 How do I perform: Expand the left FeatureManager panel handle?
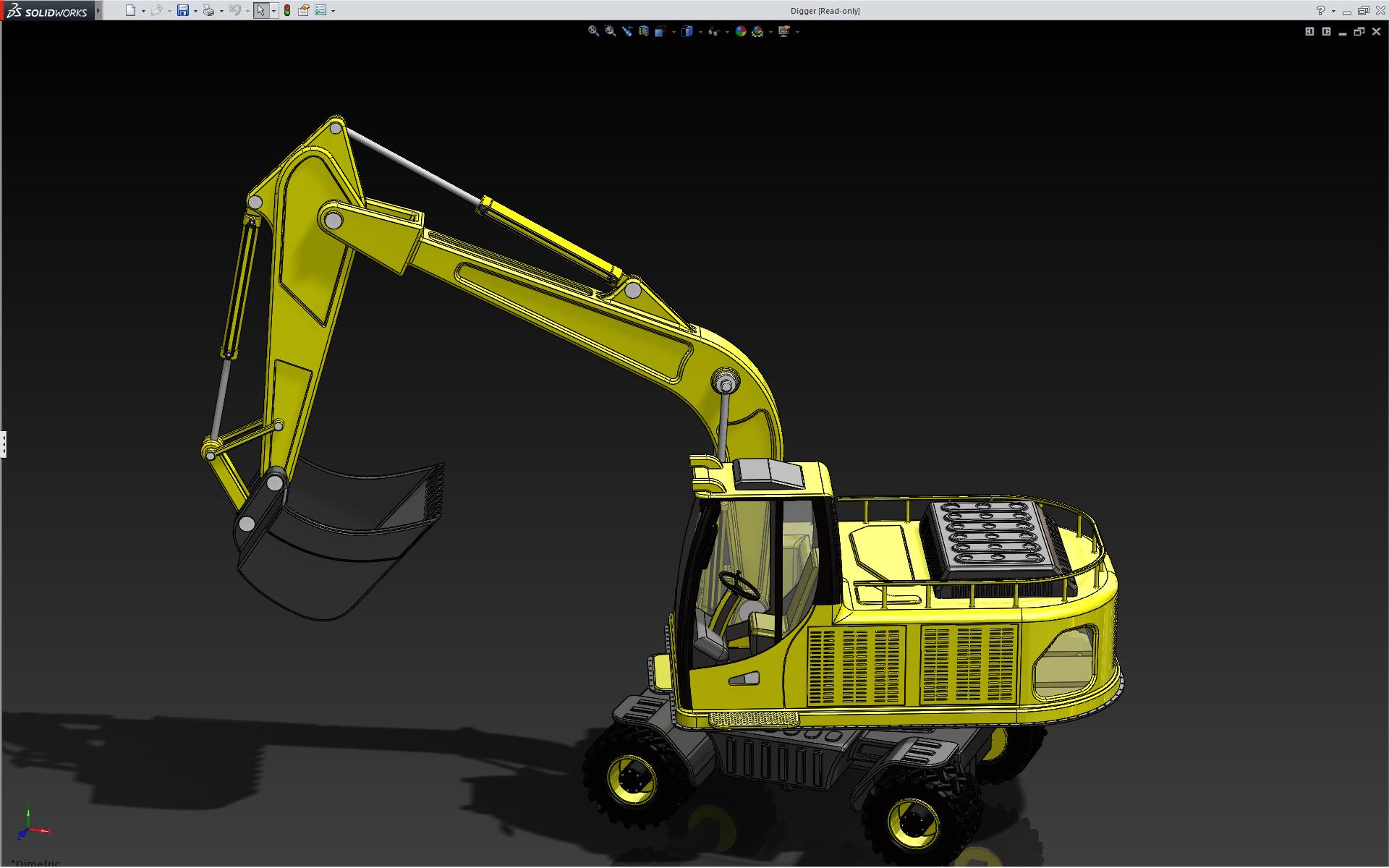click(3, 443)
